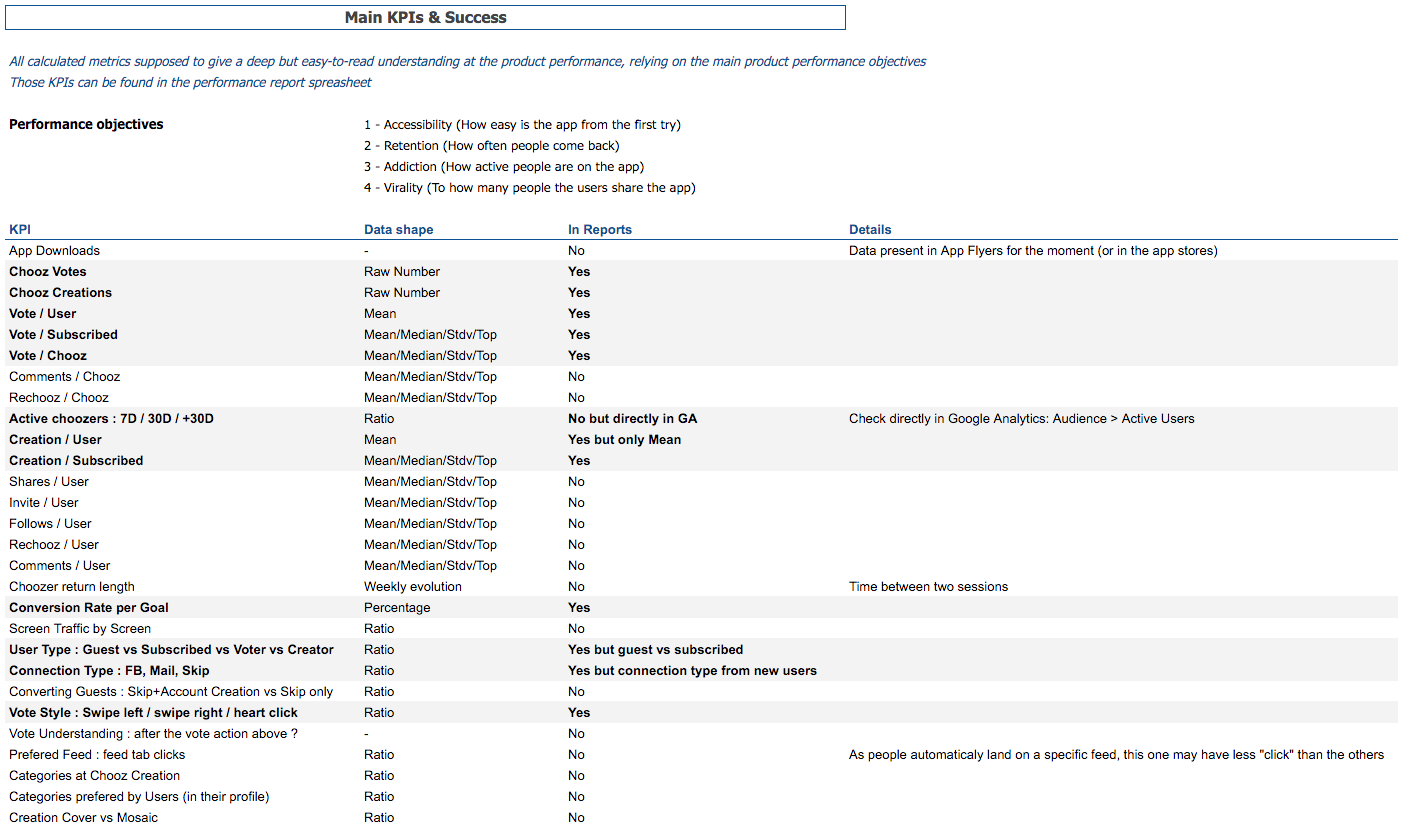Viewport: 1410px width, 833px height.
Task: Select "Conversion Rate per Goal" cell
Action: pos(89,608)
